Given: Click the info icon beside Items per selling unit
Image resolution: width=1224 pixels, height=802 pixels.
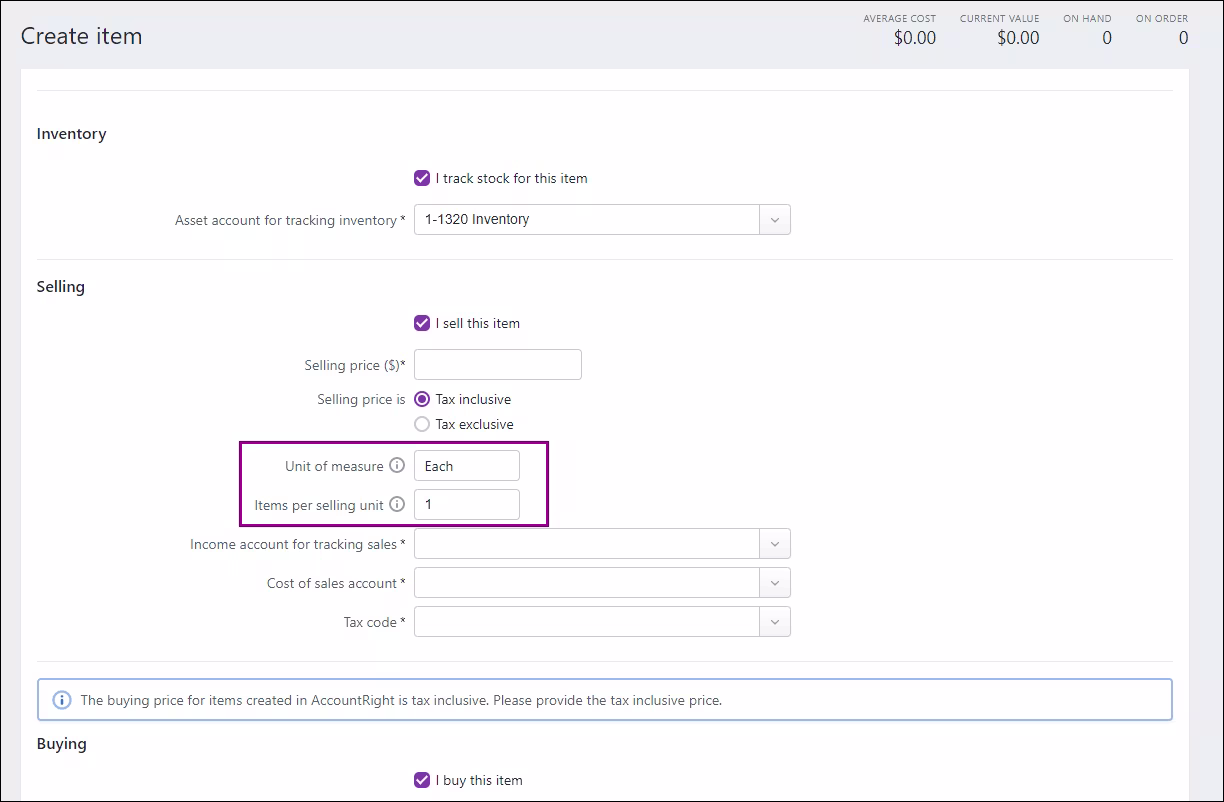Looking at the screenshot, I should click(397, 505).
